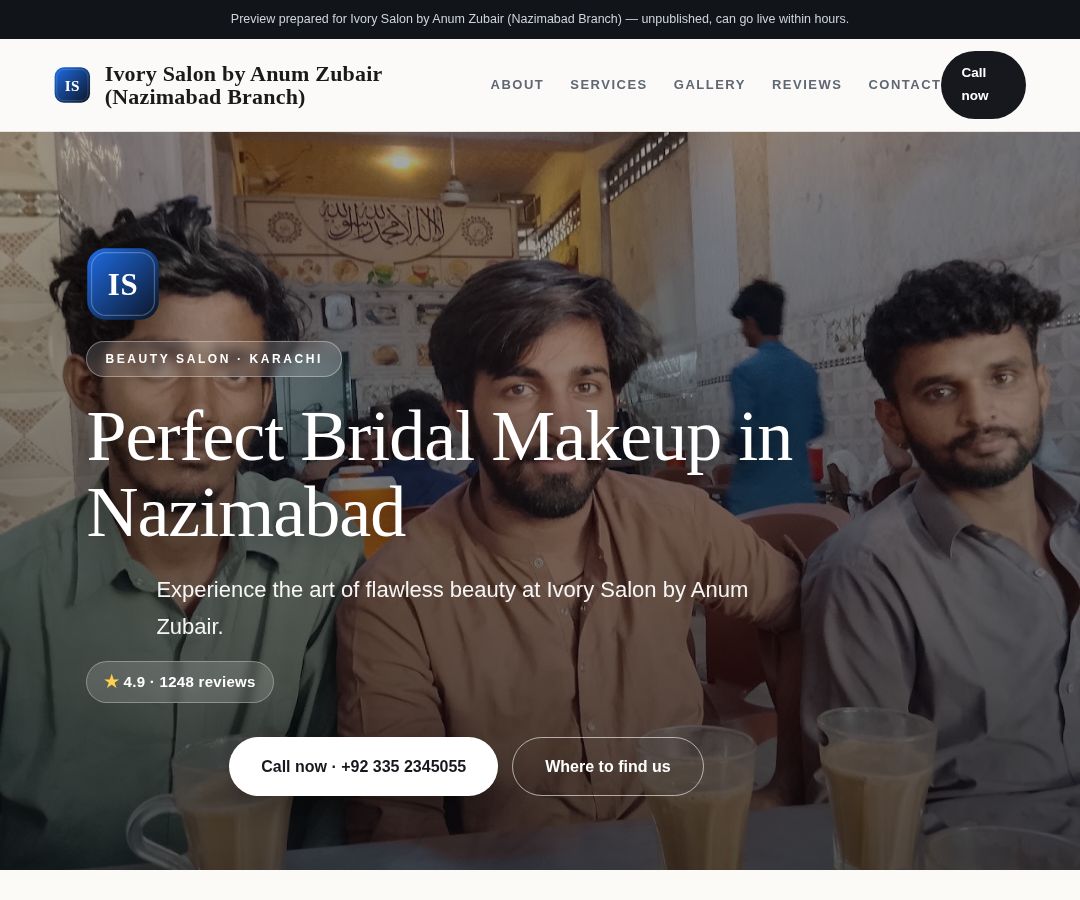This screenshot has height=900, width=1080.
Task: Go to the Services menu item
Action: pos(608,85)
